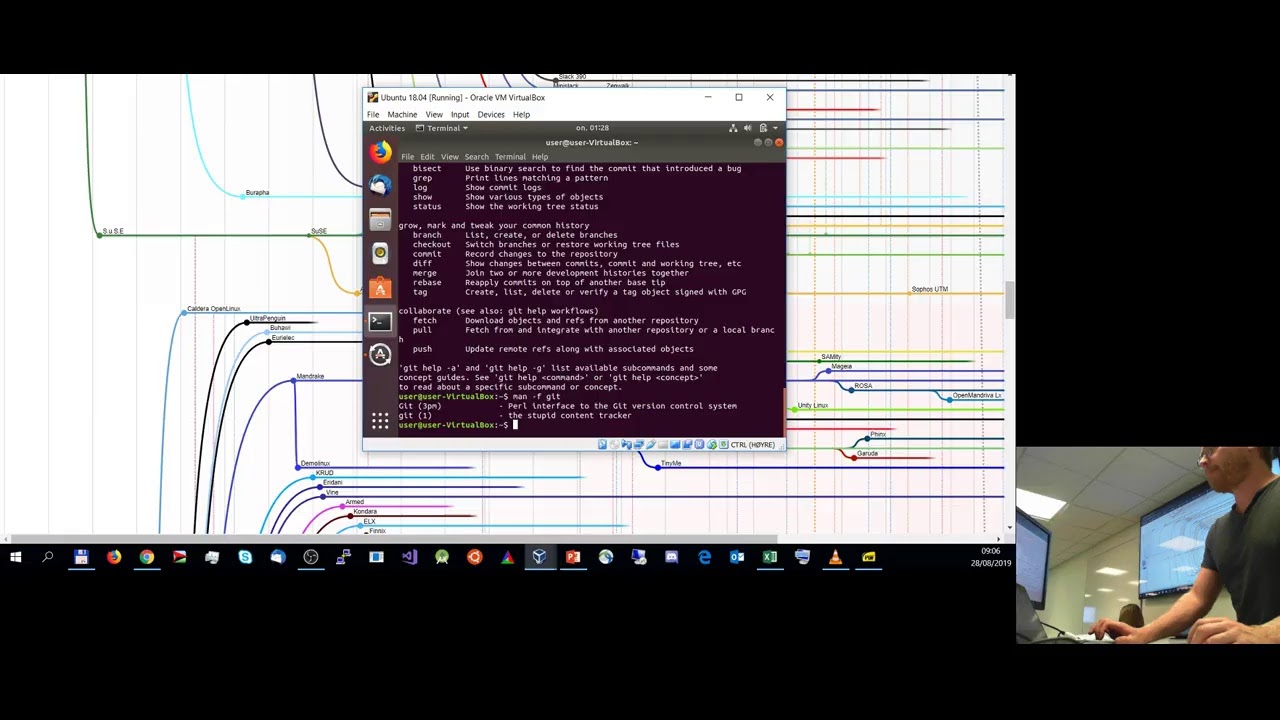This screenshot has height=720, width=1280.
Task: Open Windows search magnifier
Action: click(47, 557)
